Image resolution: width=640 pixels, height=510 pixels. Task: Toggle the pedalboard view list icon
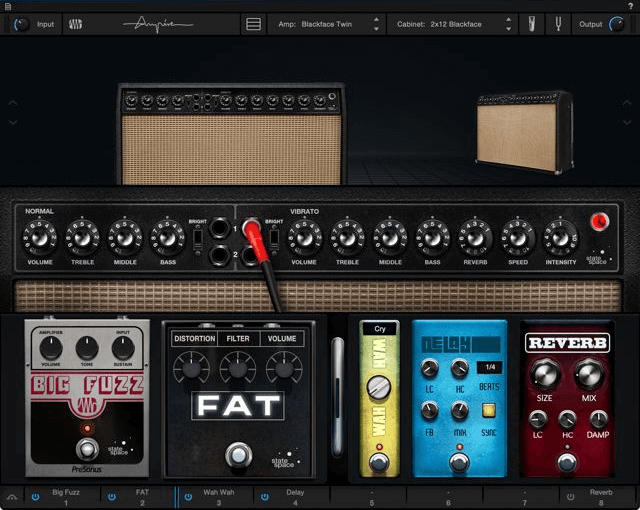(x=253, y=24)
